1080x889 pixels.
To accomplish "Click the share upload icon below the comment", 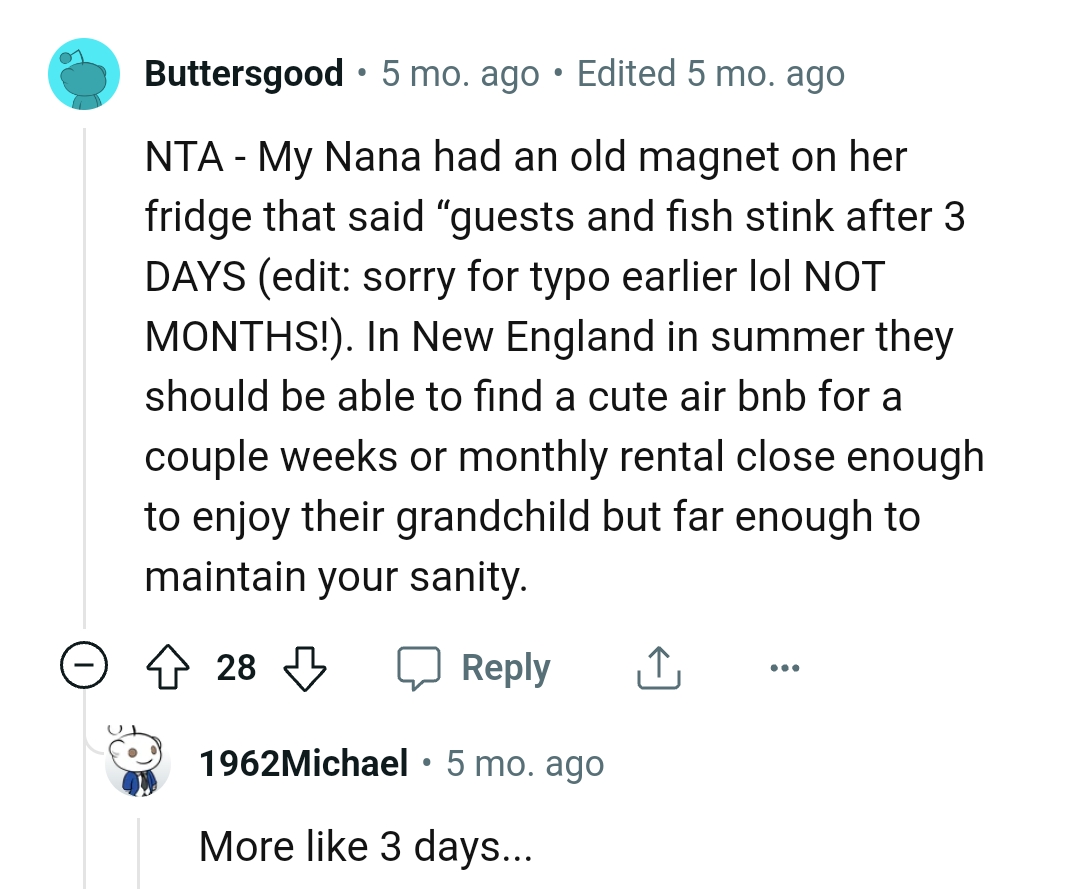I will coord(658,667).
